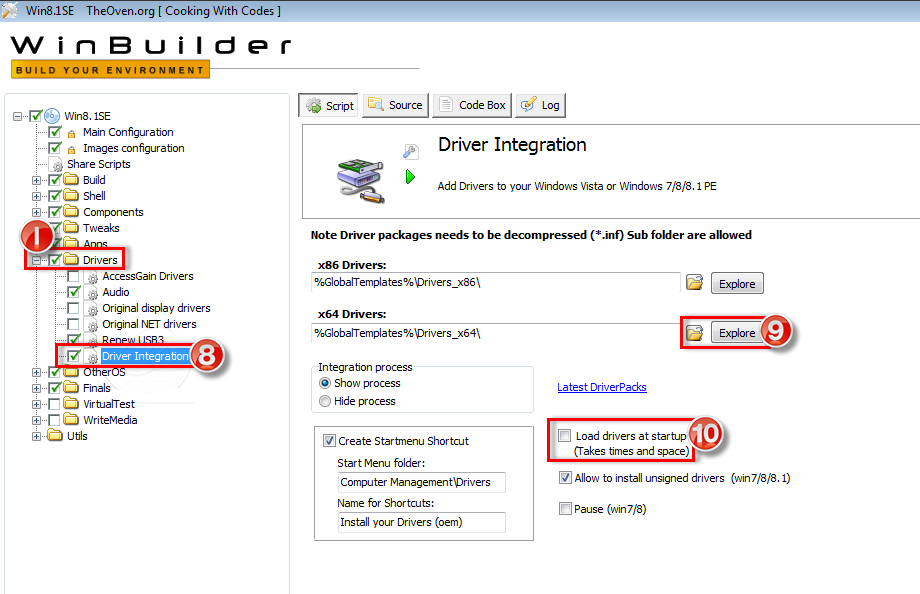Click the green play run-script icon
Viewport: 920px width, 594px height.
click(410, 176)
